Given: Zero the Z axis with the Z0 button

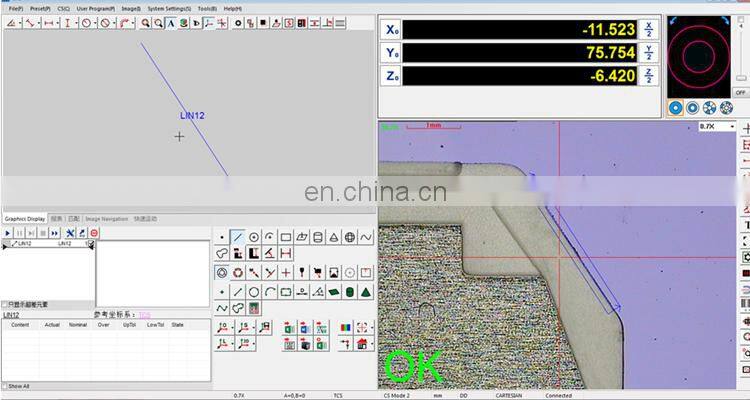Looking at the screenshot, I should [391, 76].
